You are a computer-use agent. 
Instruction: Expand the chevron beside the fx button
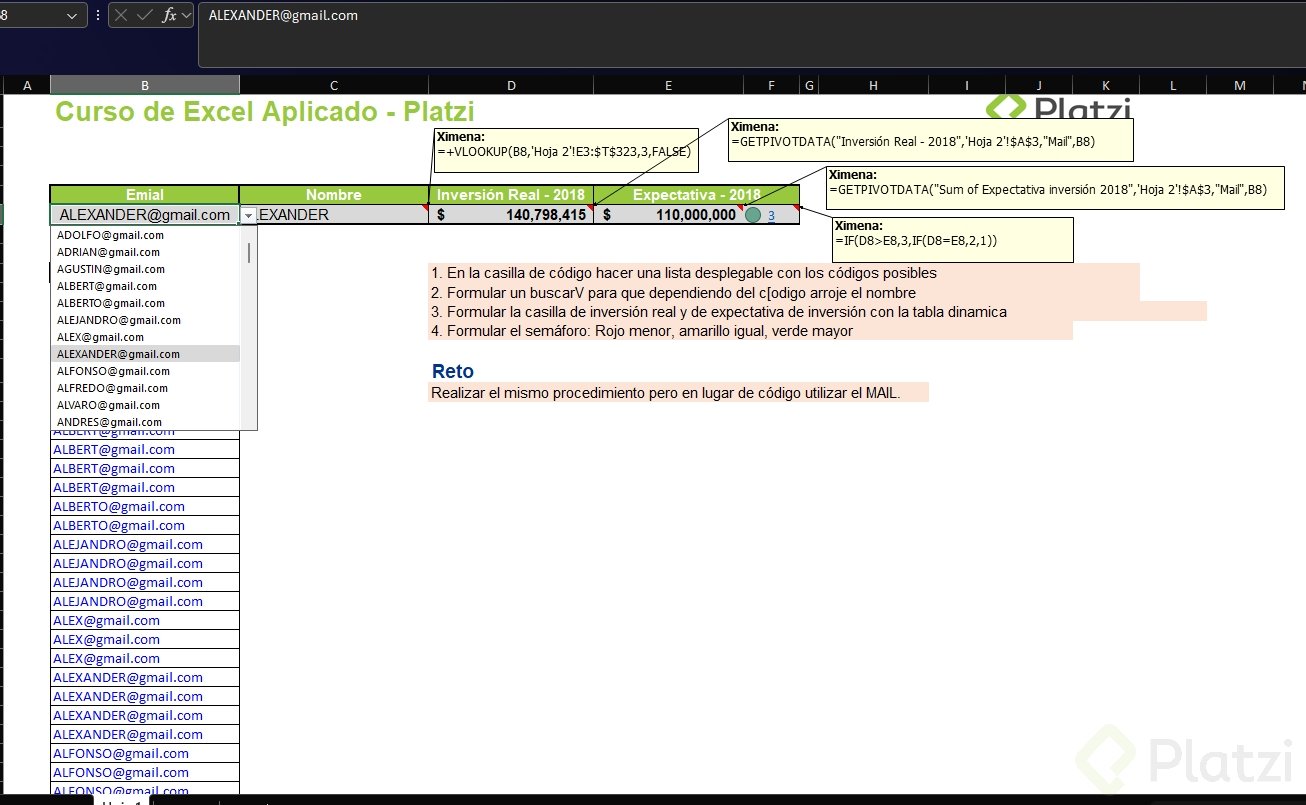tap(186, 15)
